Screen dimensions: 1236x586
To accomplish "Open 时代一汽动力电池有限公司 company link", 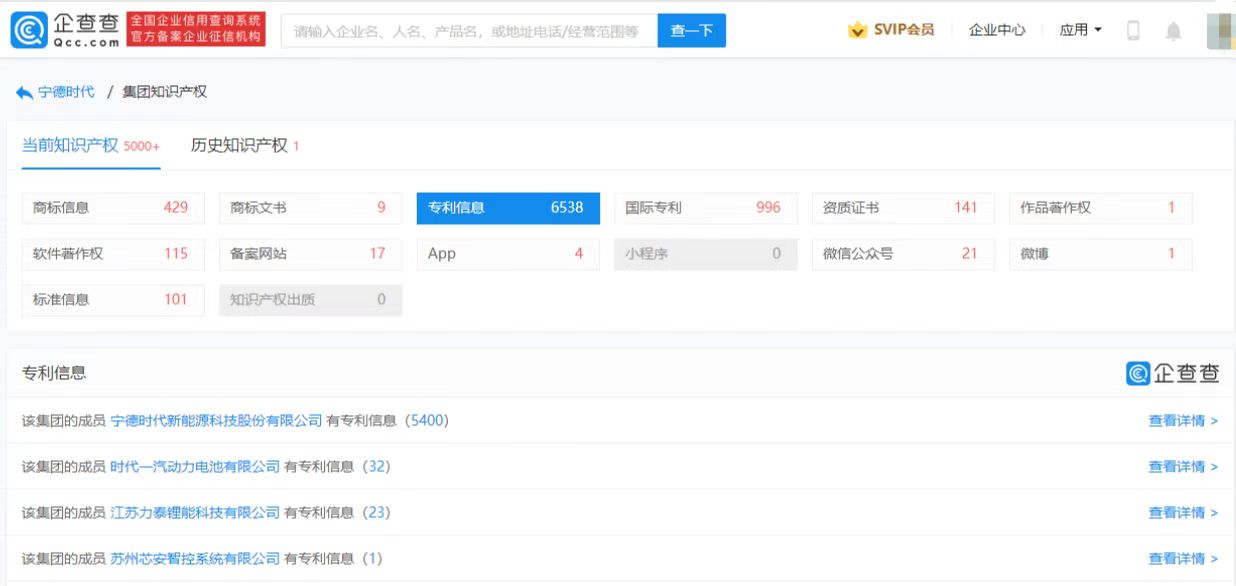I will [x=195, y=467].
